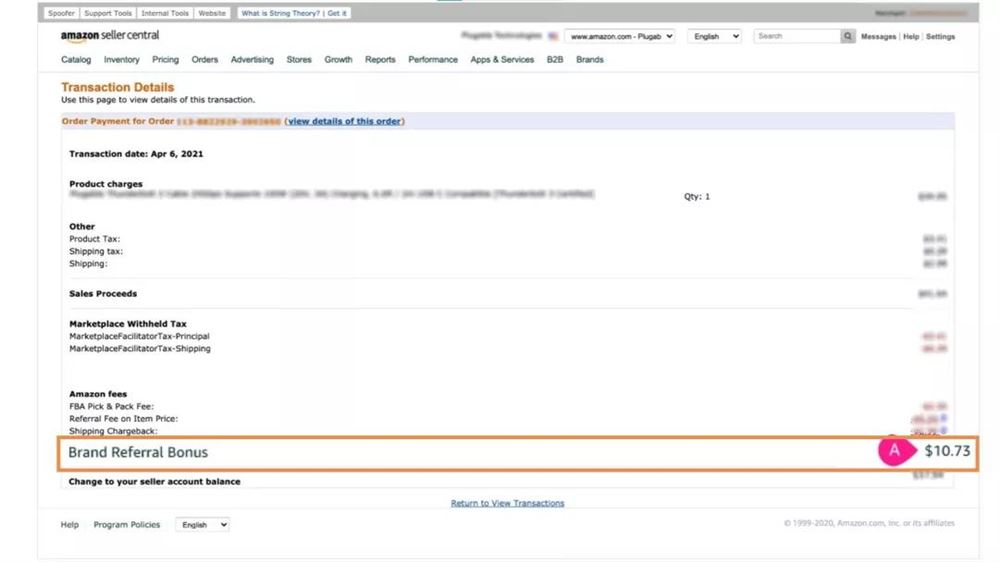The image size is (999, 562).
Task: Open the Reports menu
Action: [x=380, y=59]
